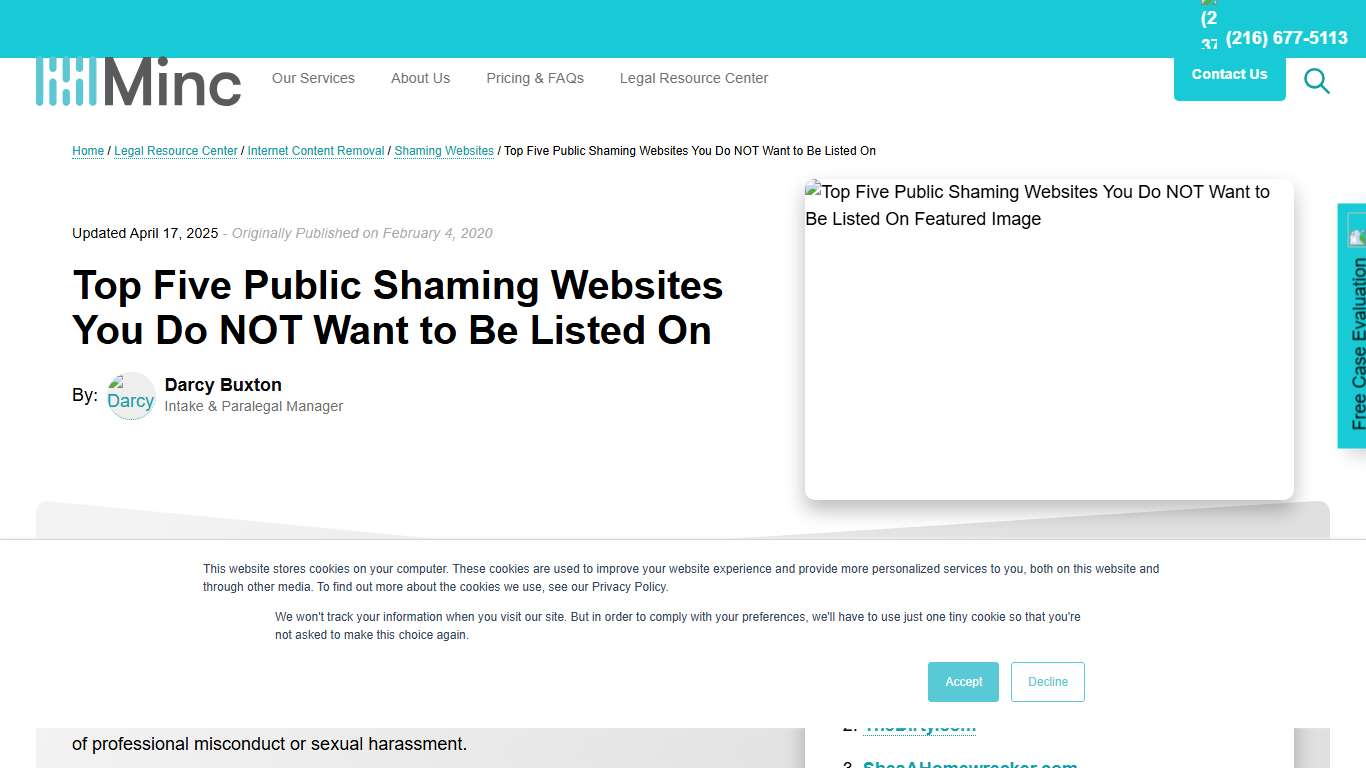This screenshot has width=1366, height=768.
Task: Call the (216) 677-5113 phone link
Action: [1287, 37]
